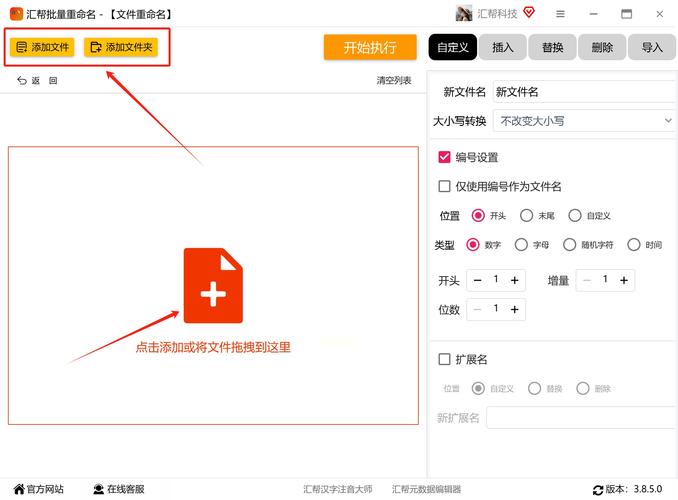Viewport: 678px width, 500px height.
Task: Click the 位数 value field
Action: point(496,308)
